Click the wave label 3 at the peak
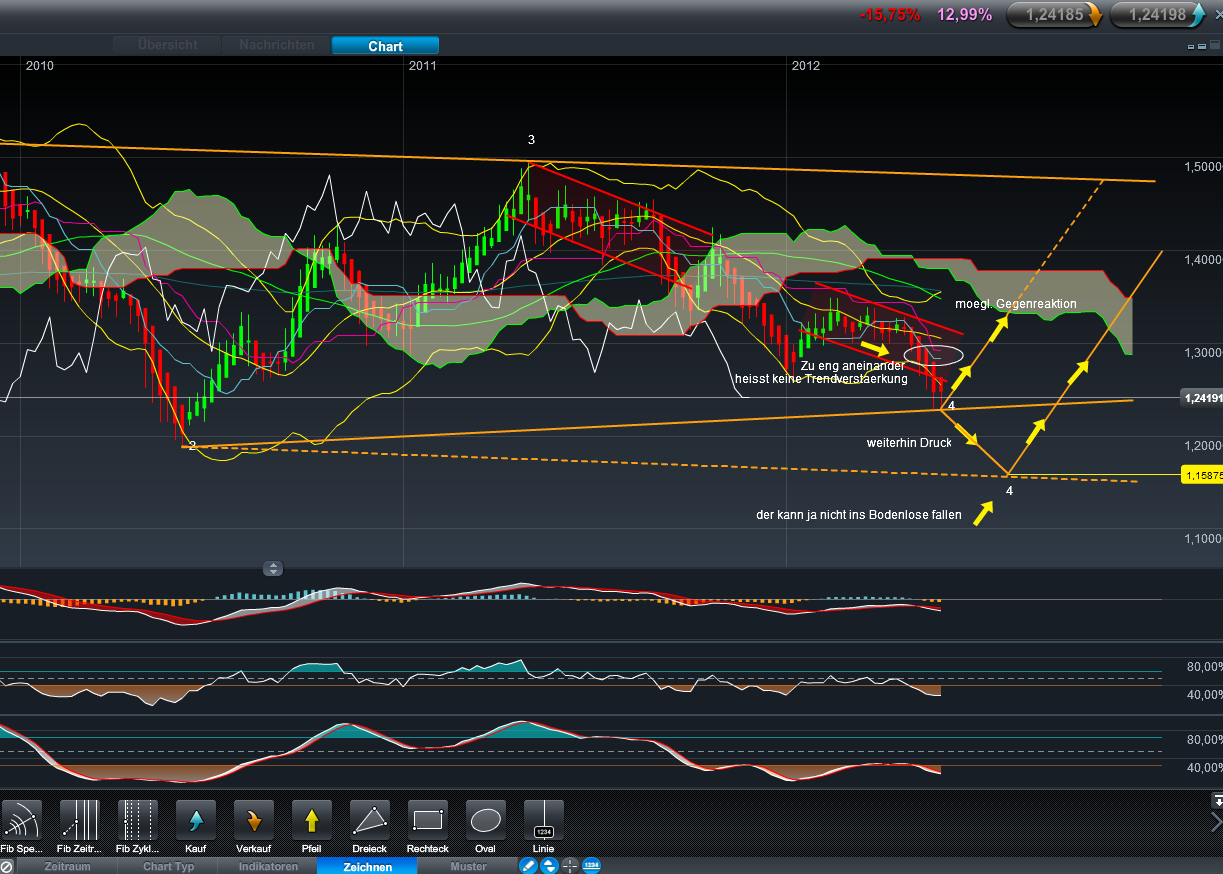This screenshot has height=874, width=1223. click(532, 140)
